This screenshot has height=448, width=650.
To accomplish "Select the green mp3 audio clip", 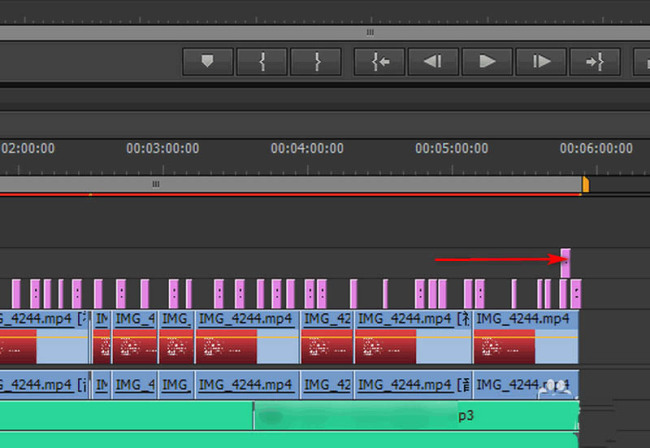I will (x=416, y=416).
